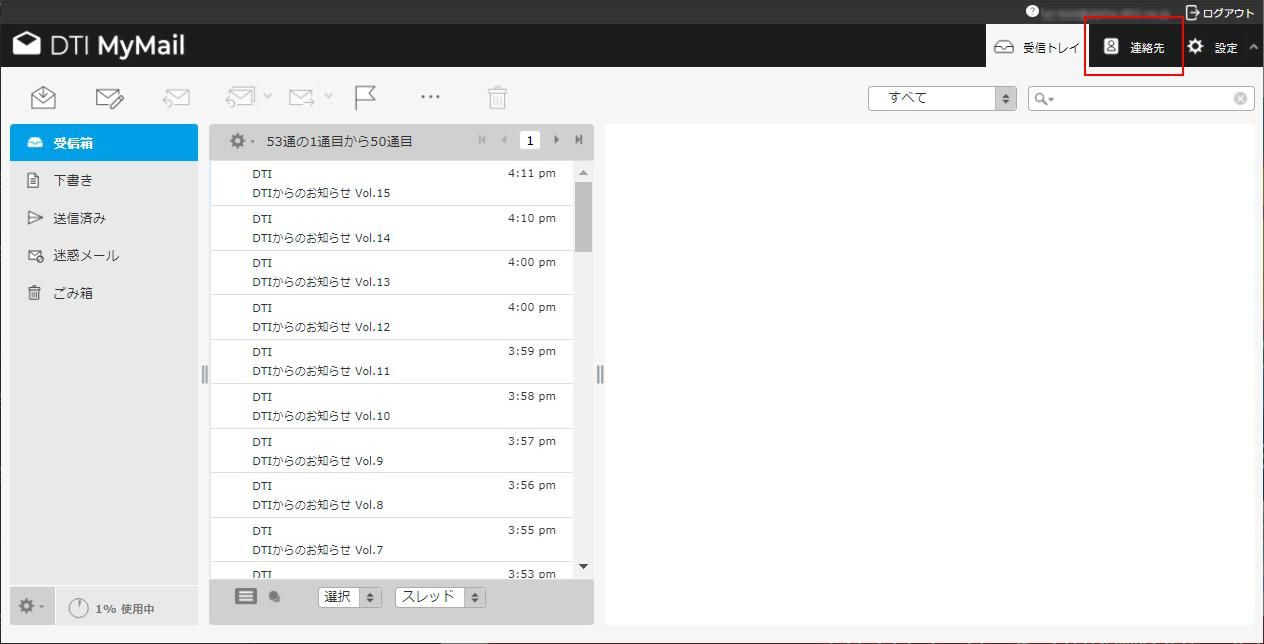
Task: Click the page number field showing 1
Action: pyautogui.click(x=530, y=141)
